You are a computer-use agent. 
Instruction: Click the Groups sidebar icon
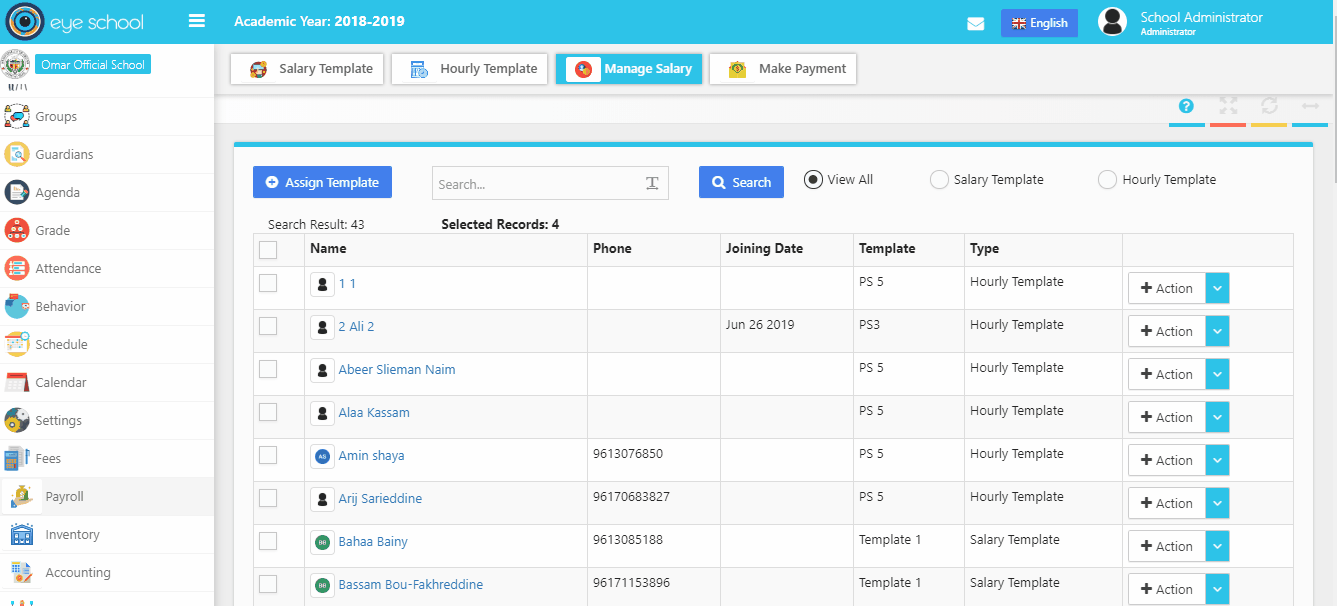pyautogui.click(x=16, y=116)
